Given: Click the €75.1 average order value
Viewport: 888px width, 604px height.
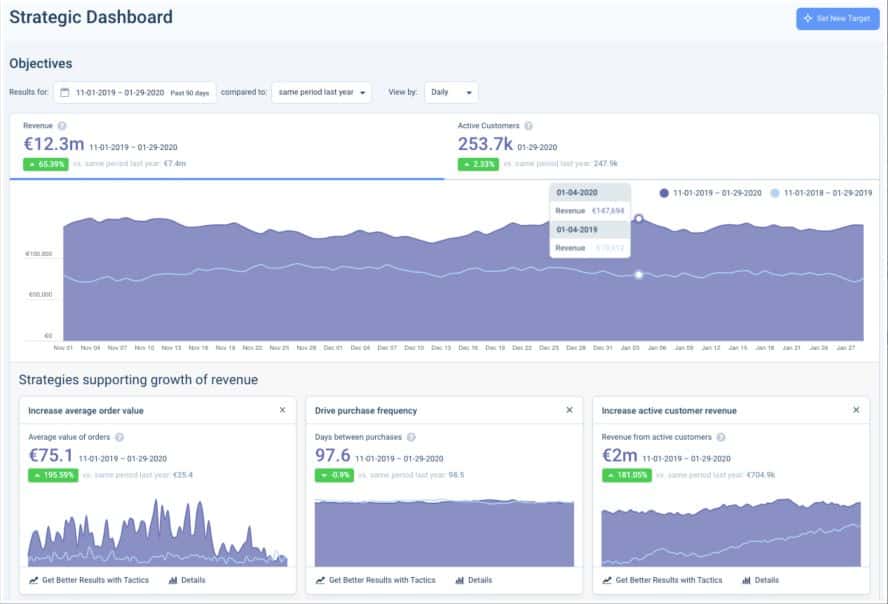Looking at the screenshot, I should pos(51,456).
